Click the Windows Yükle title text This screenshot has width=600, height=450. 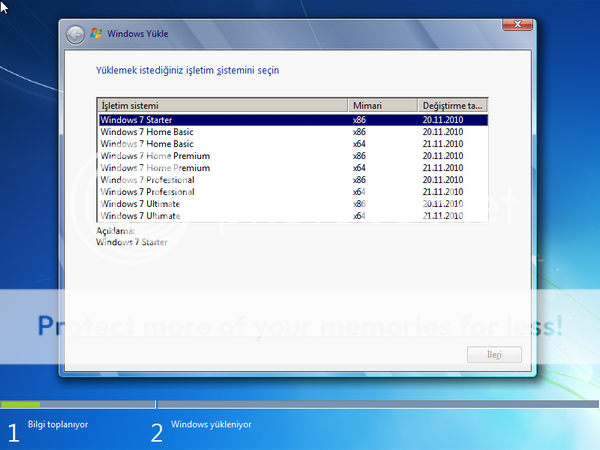(x=137, y=34)
